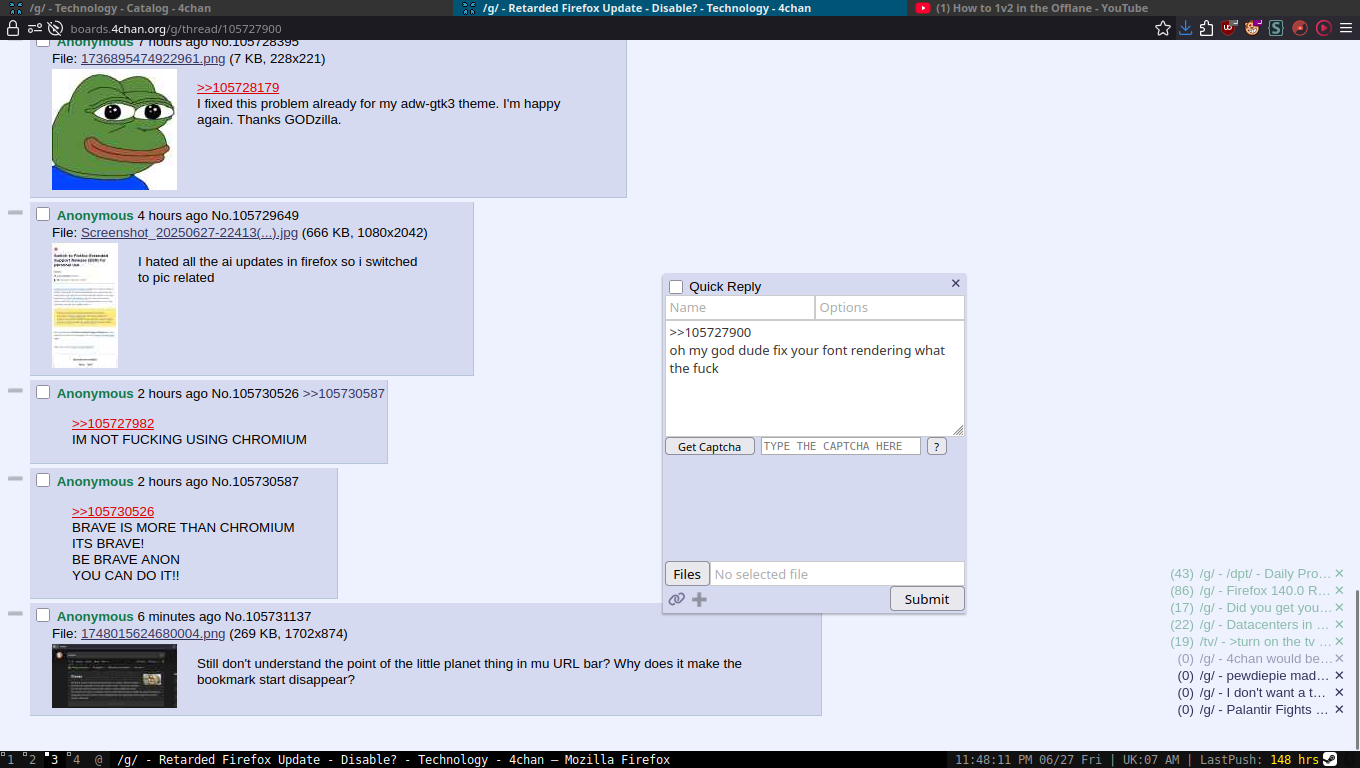Switch to workspace 1 in the status bar
This screenshot has width=1360, height=768.
click(x=10, y=760)
